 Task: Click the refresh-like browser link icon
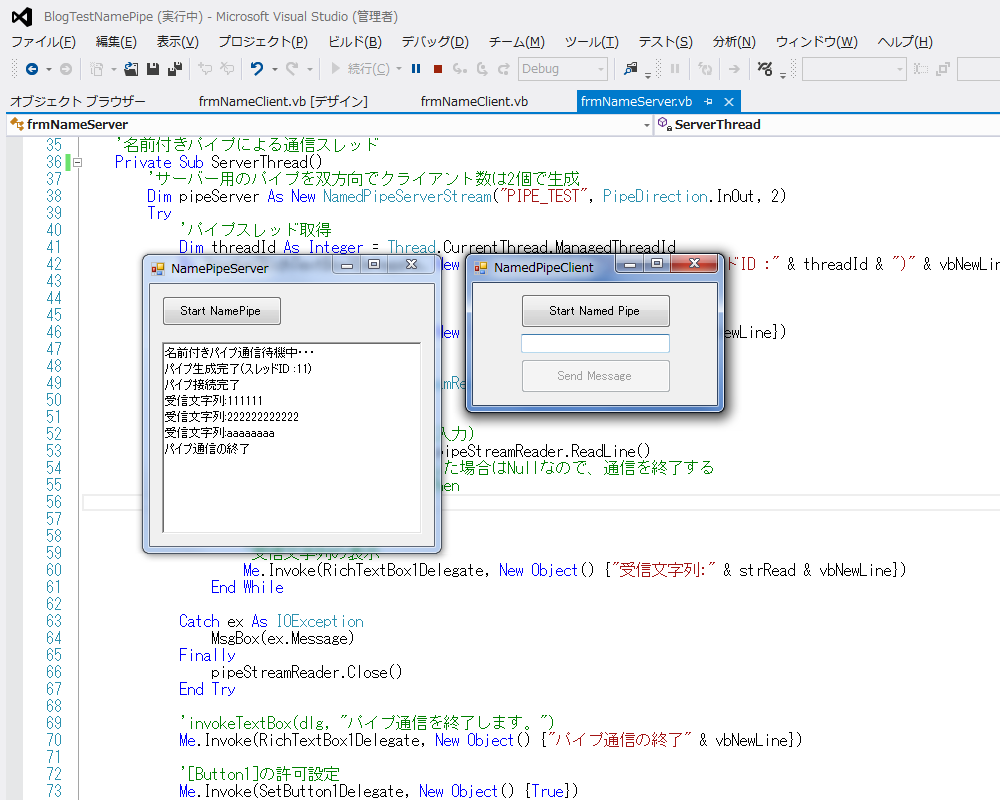[705, 68]
